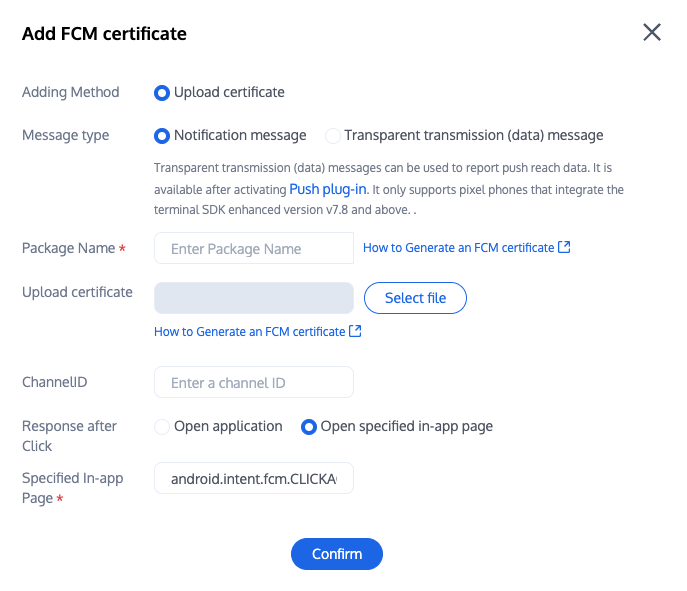
Task: Select Open application response option
Action: click(162, 427)
